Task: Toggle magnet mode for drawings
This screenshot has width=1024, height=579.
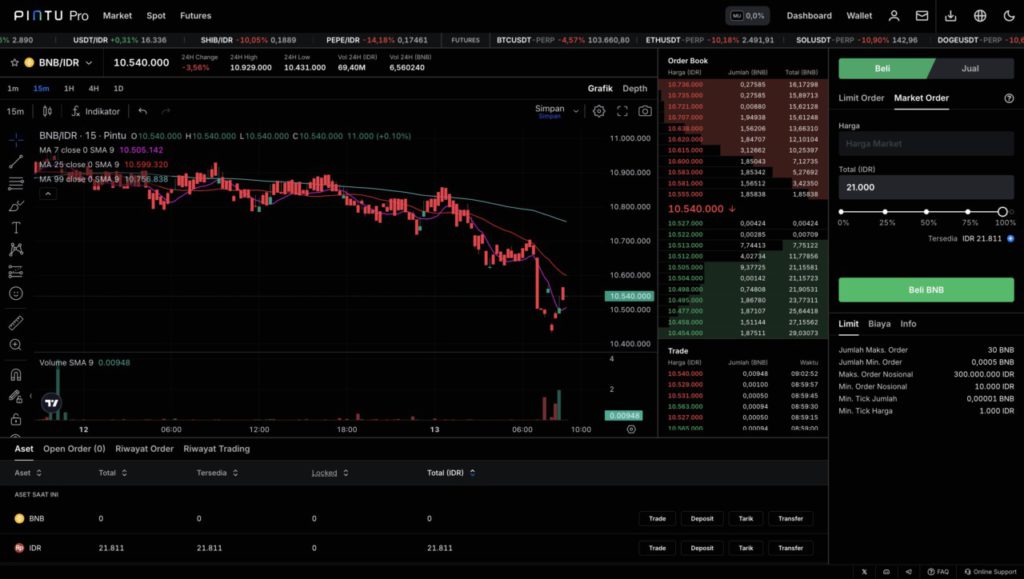Action: pos(16,375)
